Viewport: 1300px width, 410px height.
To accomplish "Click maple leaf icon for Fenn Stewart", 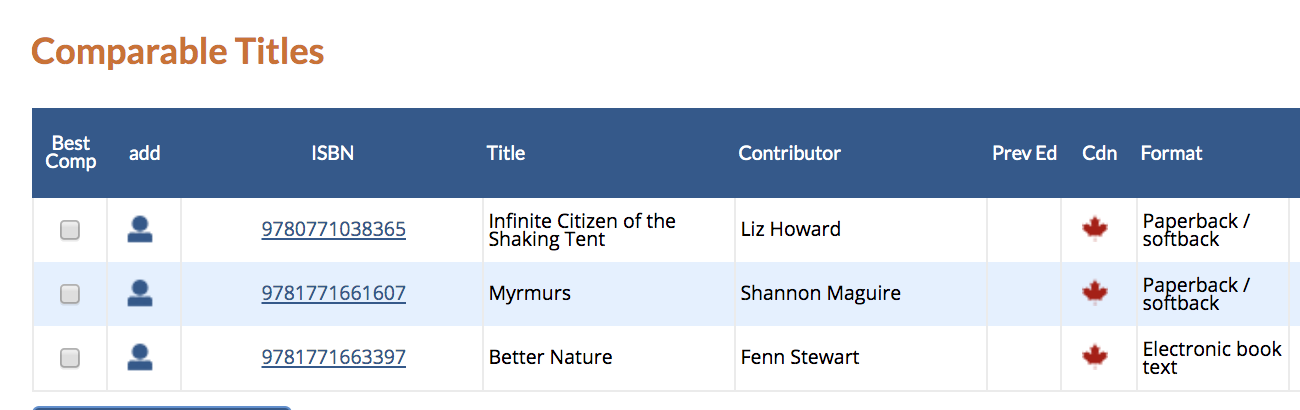I will coord(1095,358).
